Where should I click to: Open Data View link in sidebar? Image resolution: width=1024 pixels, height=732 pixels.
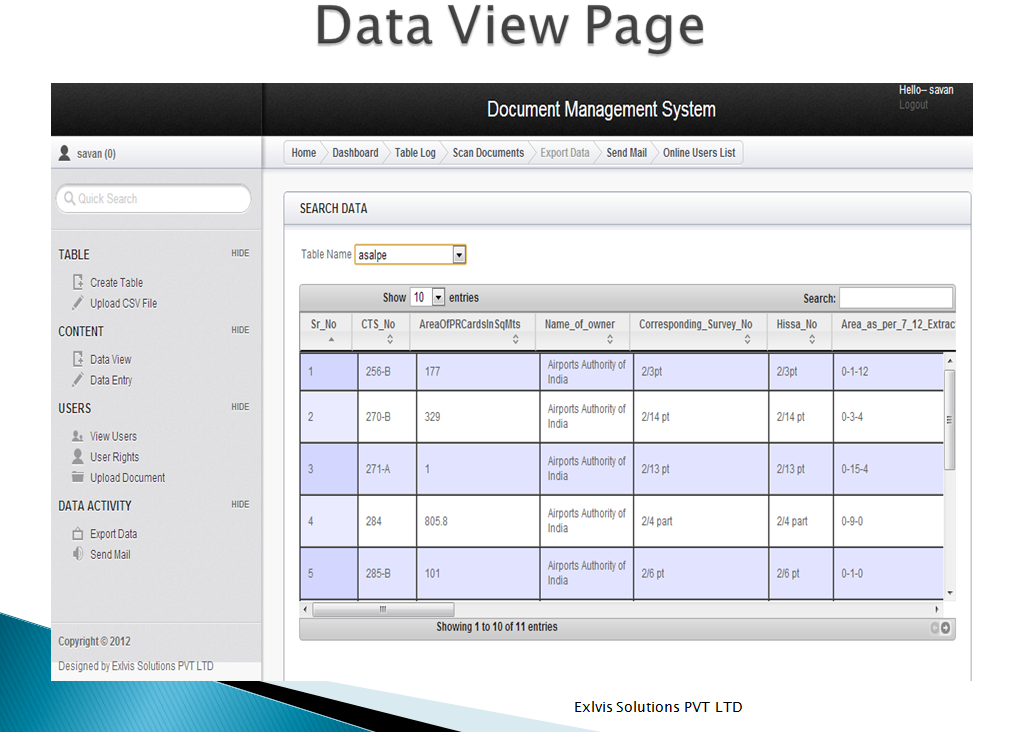click(x=110, y=360)
